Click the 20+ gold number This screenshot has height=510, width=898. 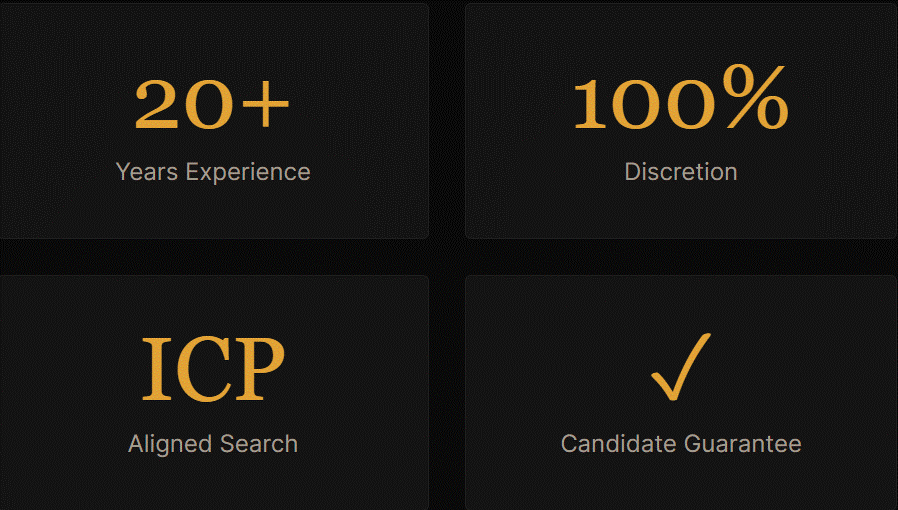(x=212, y=104)
